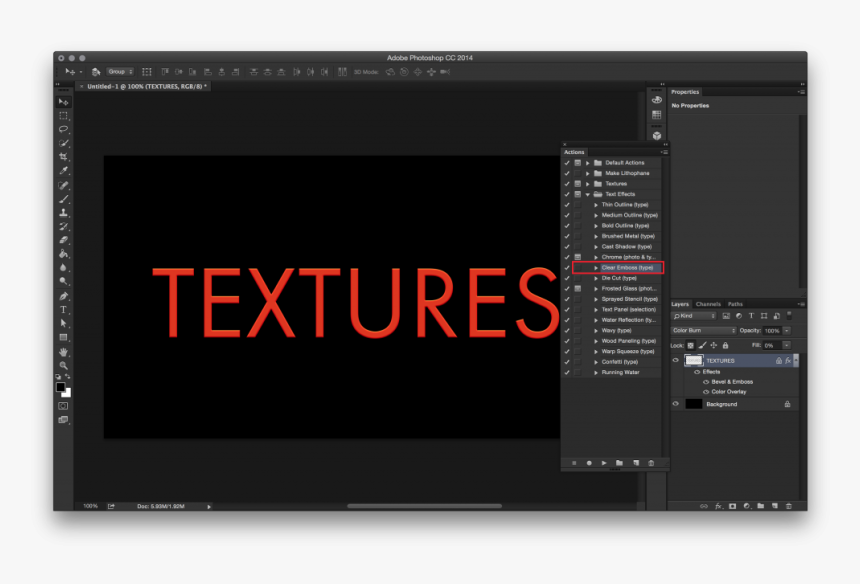This screenshot has height=584, width=860.
Task: Select the Blur tool
Action: click(64, 268)
